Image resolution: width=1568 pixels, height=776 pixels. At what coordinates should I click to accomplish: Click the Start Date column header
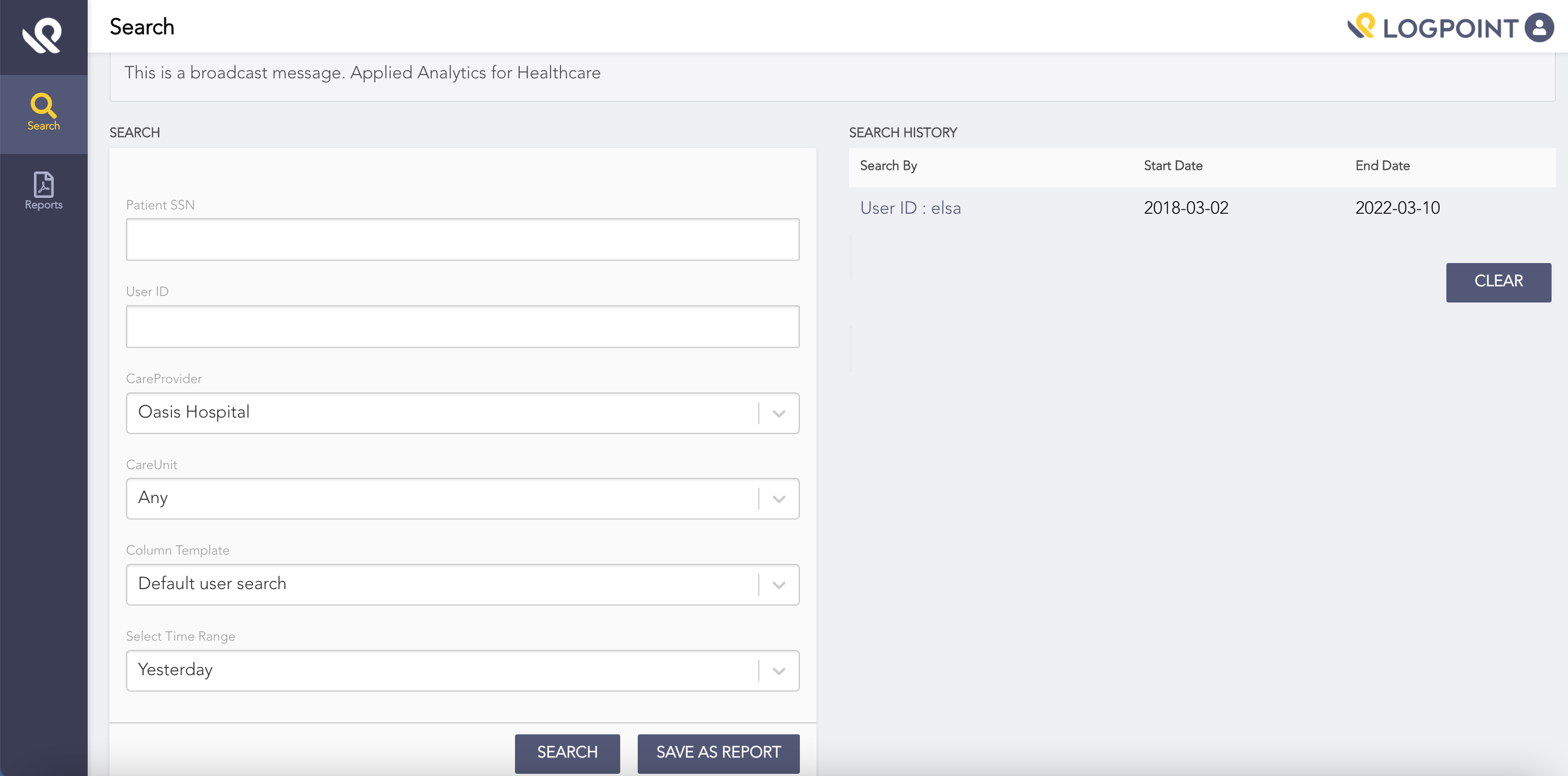click(1172, 166)
